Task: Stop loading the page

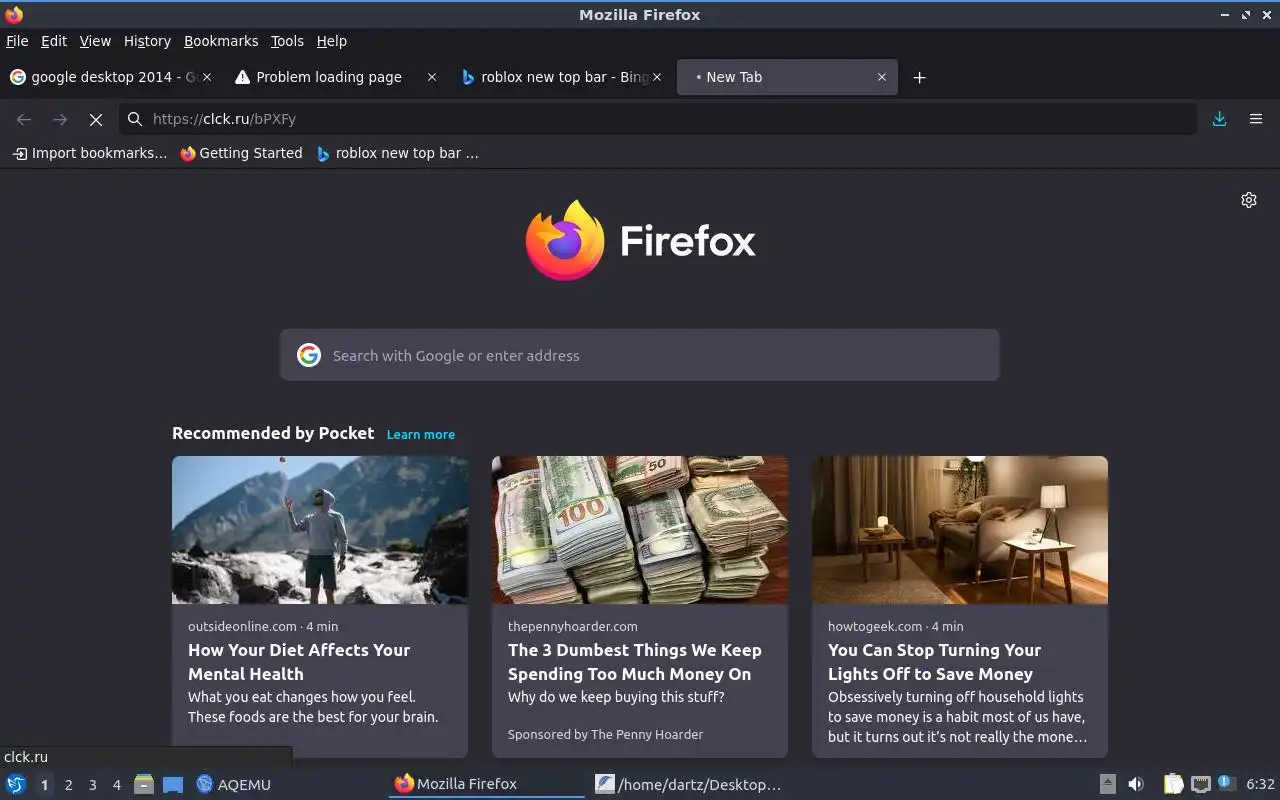Action: (96, 119)
